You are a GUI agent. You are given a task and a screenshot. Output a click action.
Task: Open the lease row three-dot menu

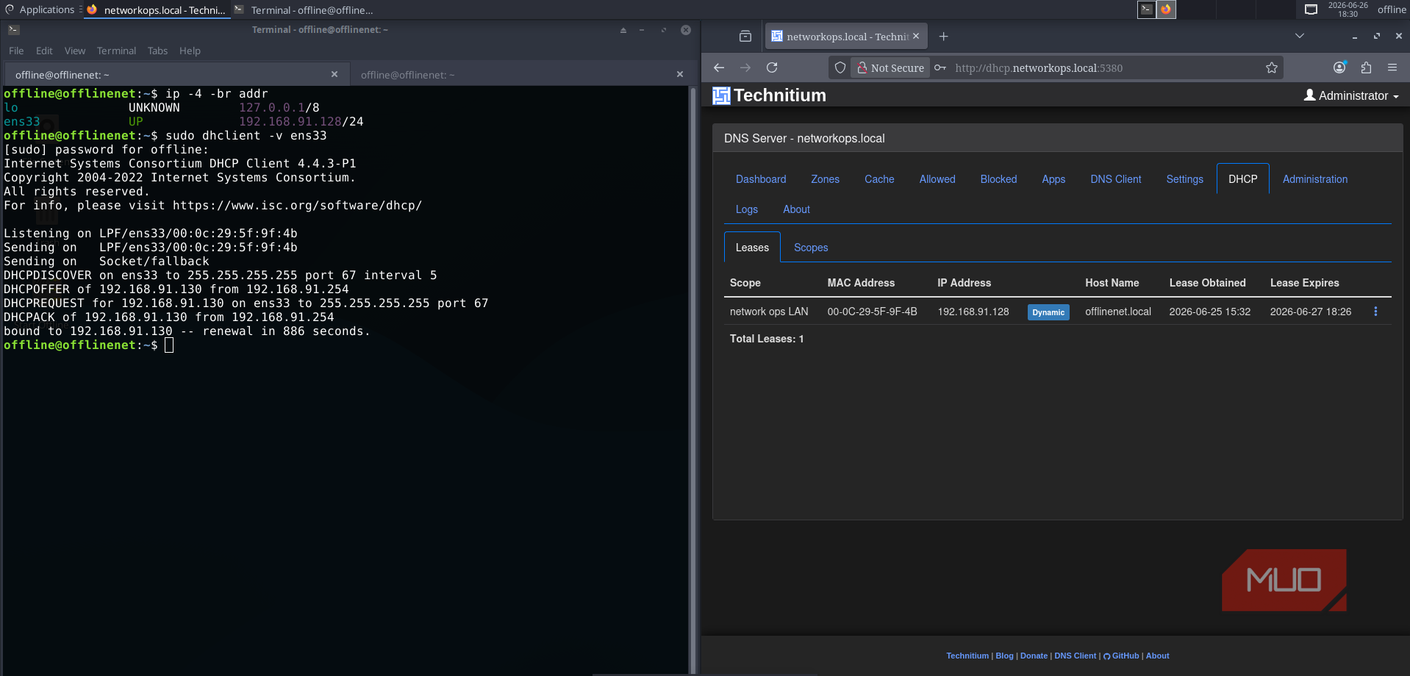click(1375, 311)
